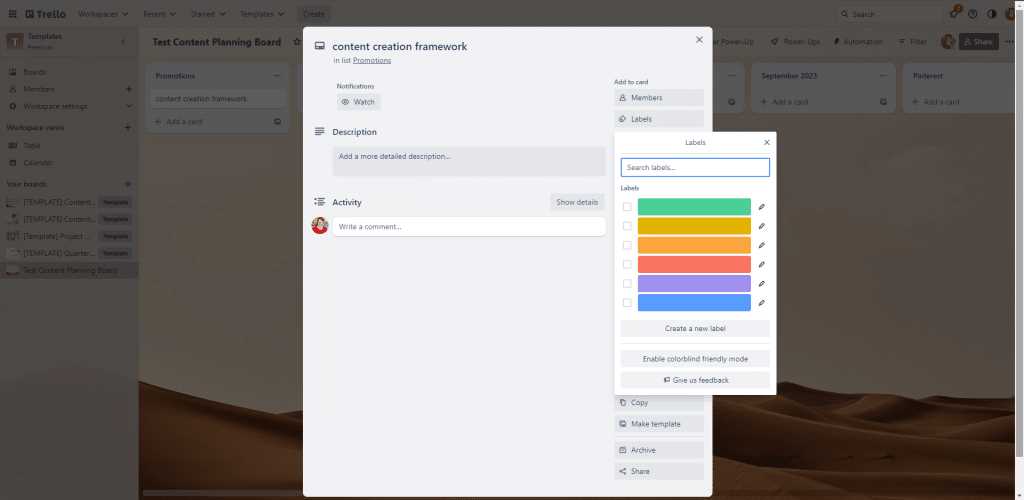Click Make template button
The width and height of the screenshot is (1024, 500).
[659, 424]
